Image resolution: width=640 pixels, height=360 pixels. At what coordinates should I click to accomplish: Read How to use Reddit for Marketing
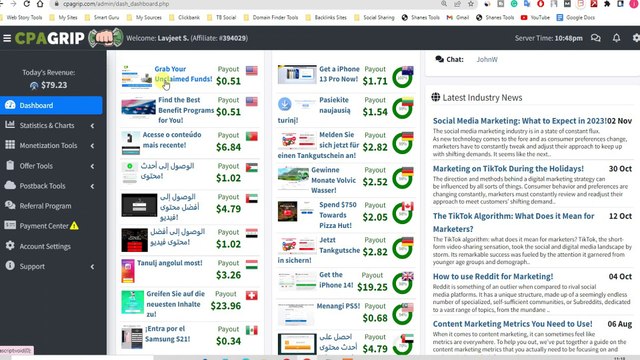click(493, 276)
